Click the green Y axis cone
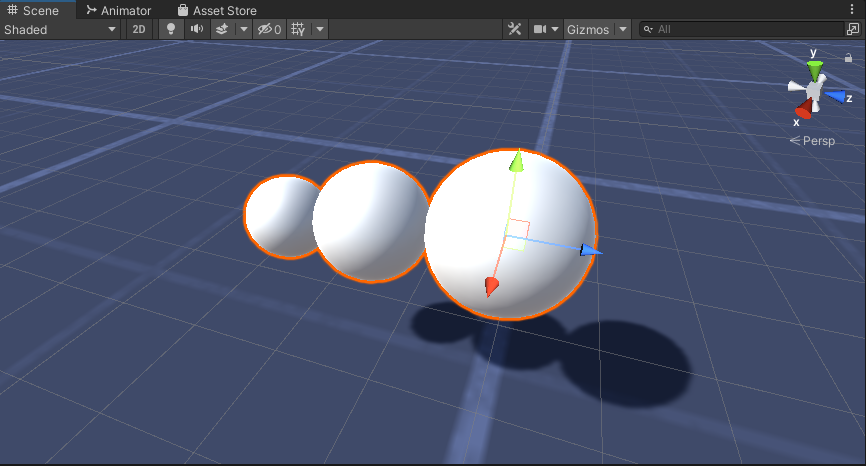Viewport: 866px width, 466px height. click(x=815, y=70)
